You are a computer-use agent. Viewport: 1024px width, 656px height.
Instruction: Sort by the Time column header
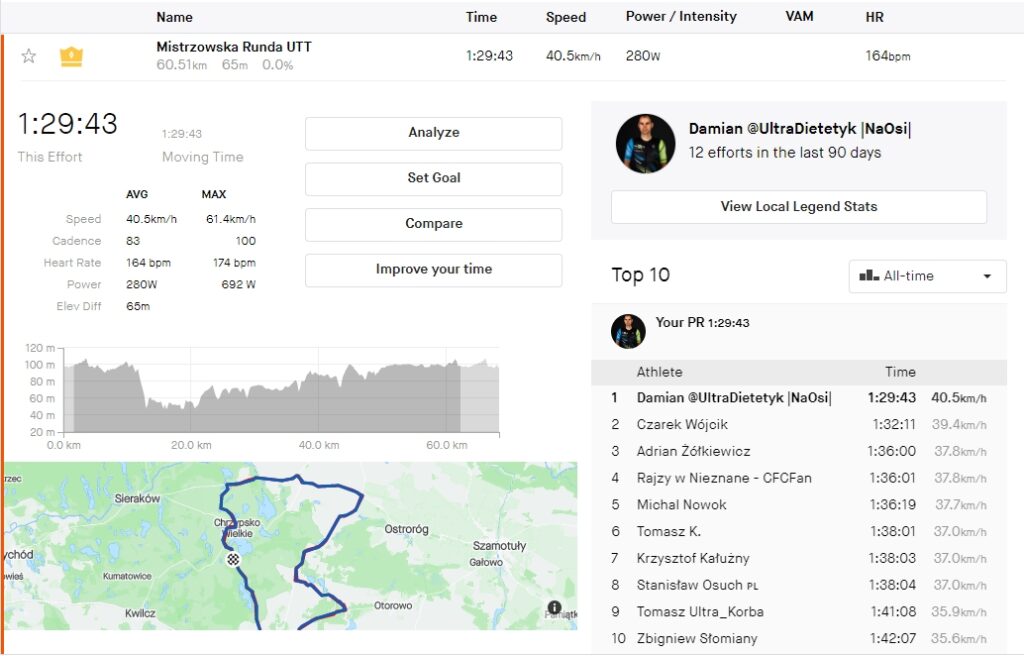481,17
